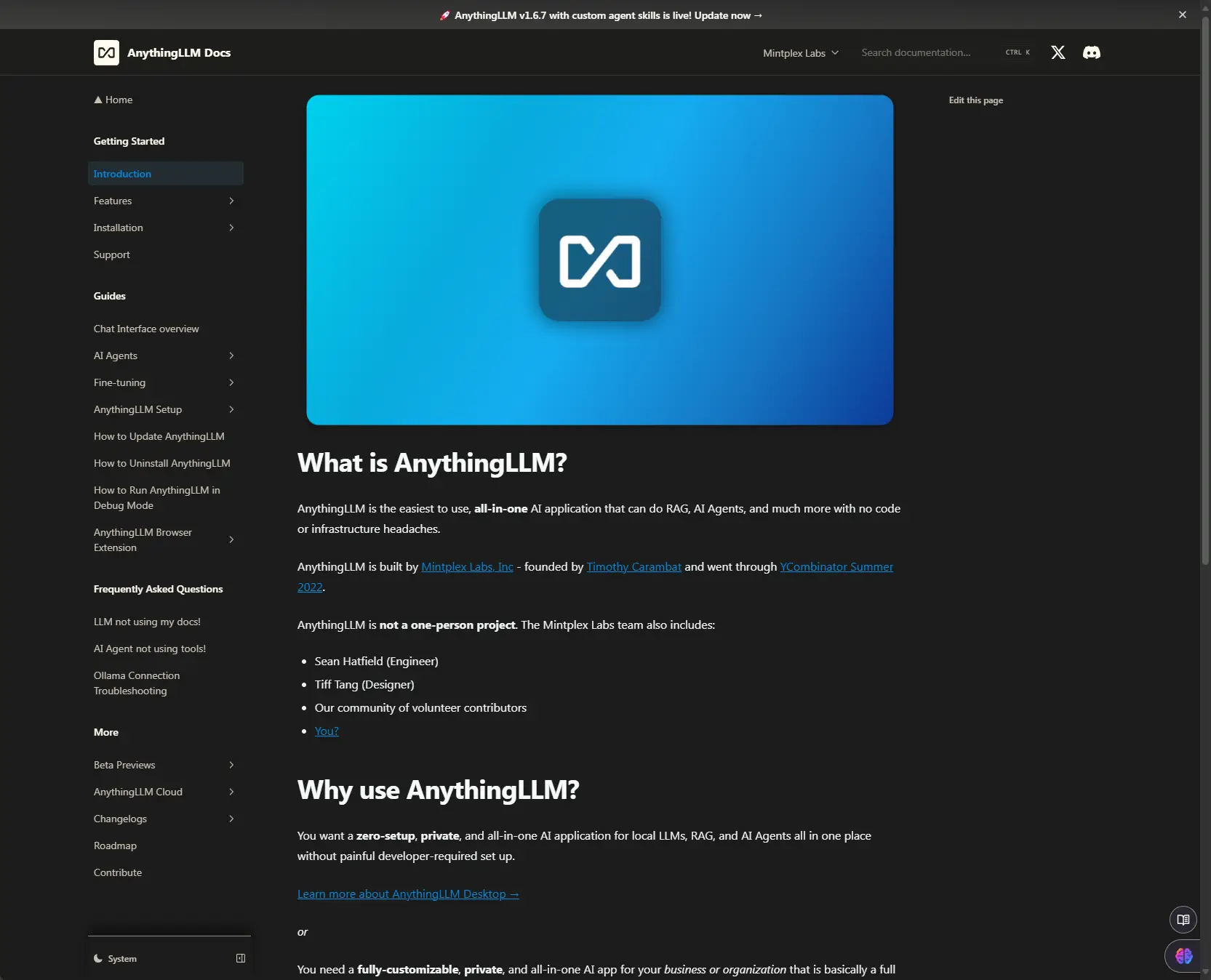Open Learn more about AnythingLLM Desktop link
This screenshot has height=980, width=1211.
pyautogui.click(x=408, y=893)
